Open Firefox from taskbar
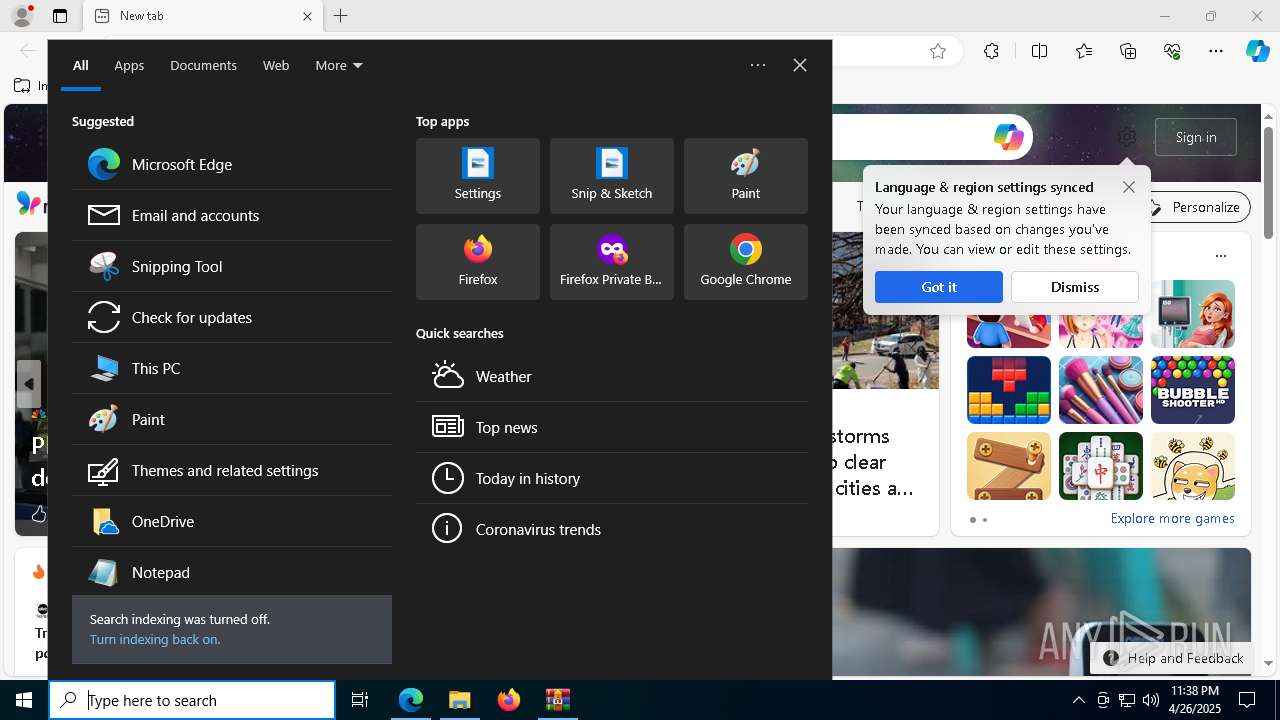 pos(509,700)
